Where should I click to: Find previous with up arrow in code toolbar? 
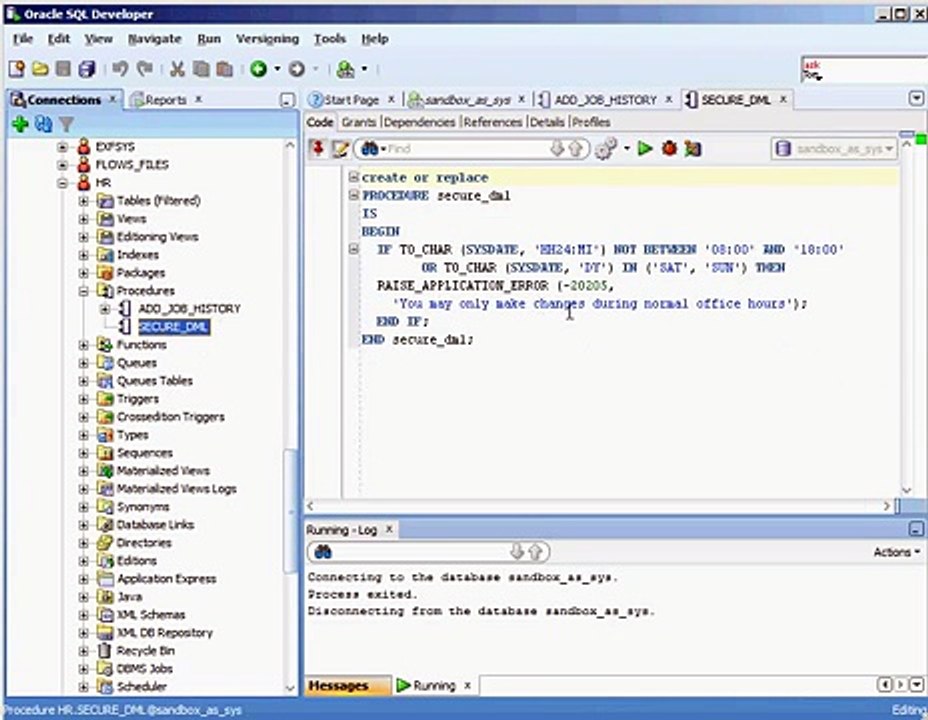click(575, 148)
